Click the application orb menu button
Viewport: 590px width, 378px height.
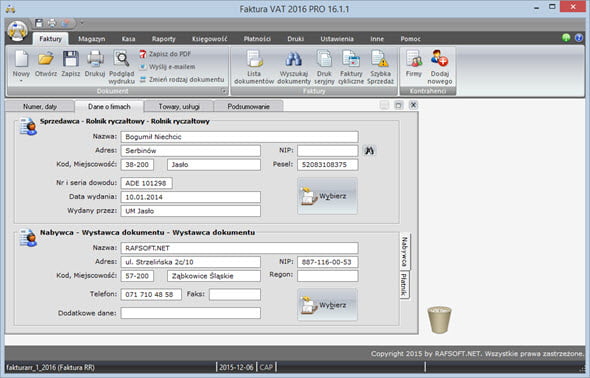pos(17,31)
